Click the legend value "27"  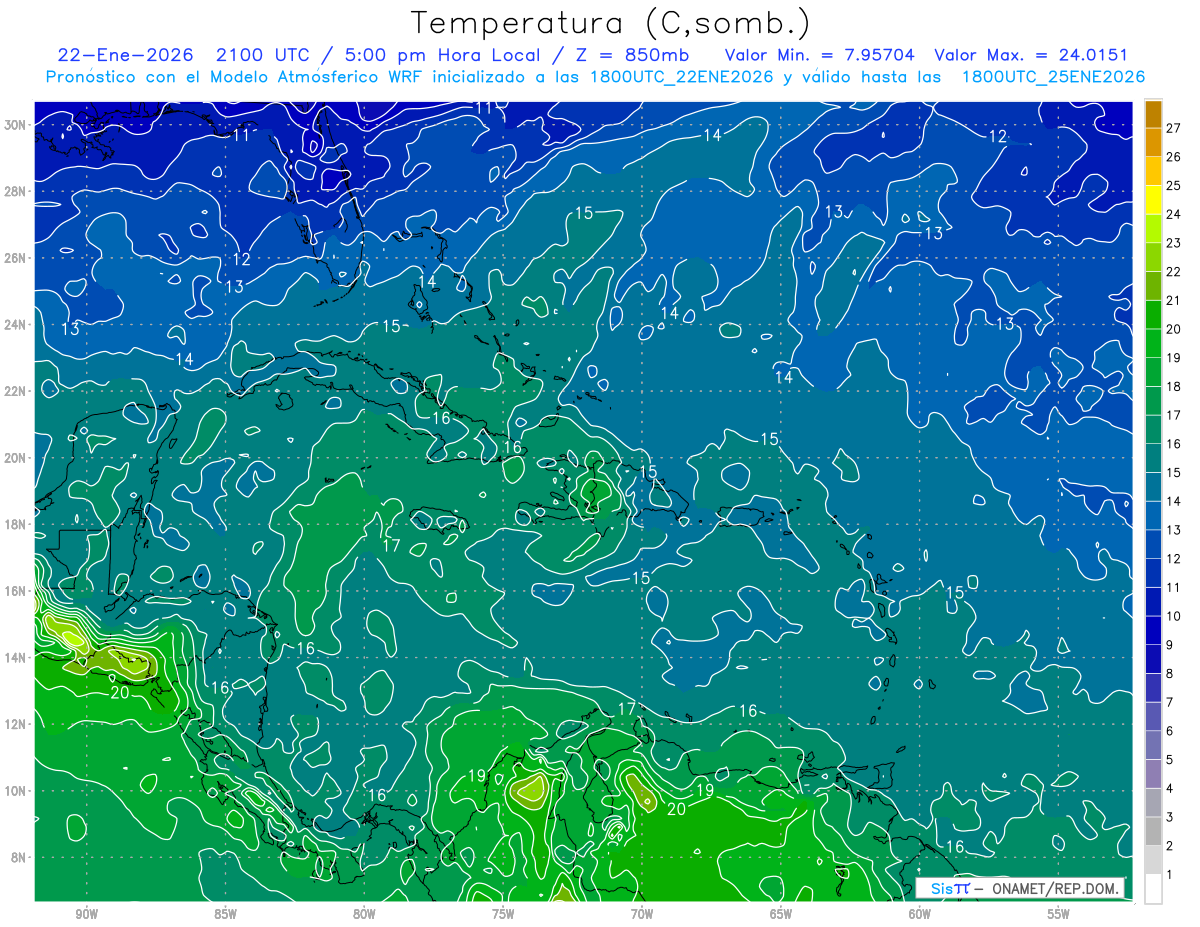(x=1174, y=127)
